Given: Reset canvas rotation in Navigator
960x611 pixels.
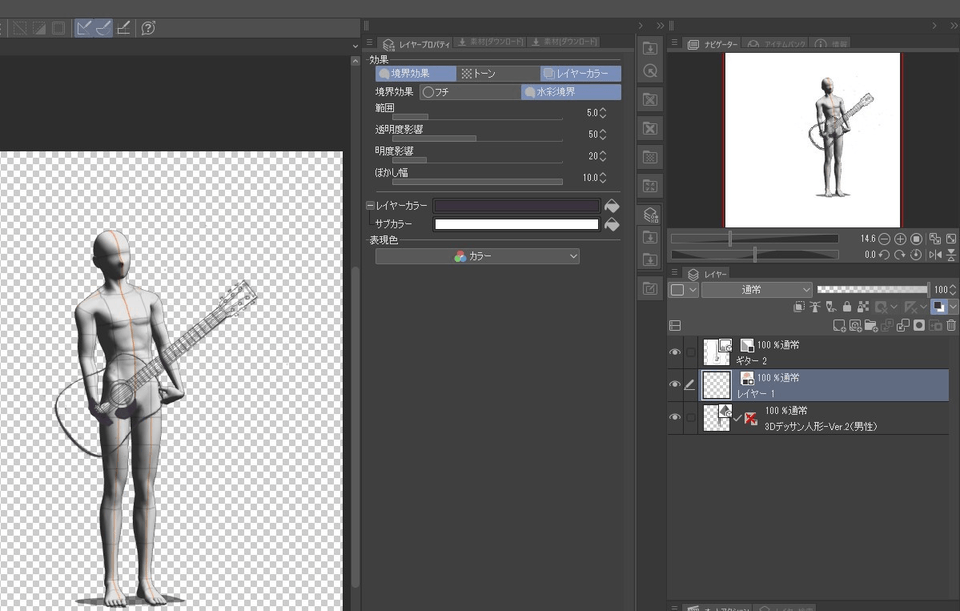Looking at the screenshot, I should [916, 255].
